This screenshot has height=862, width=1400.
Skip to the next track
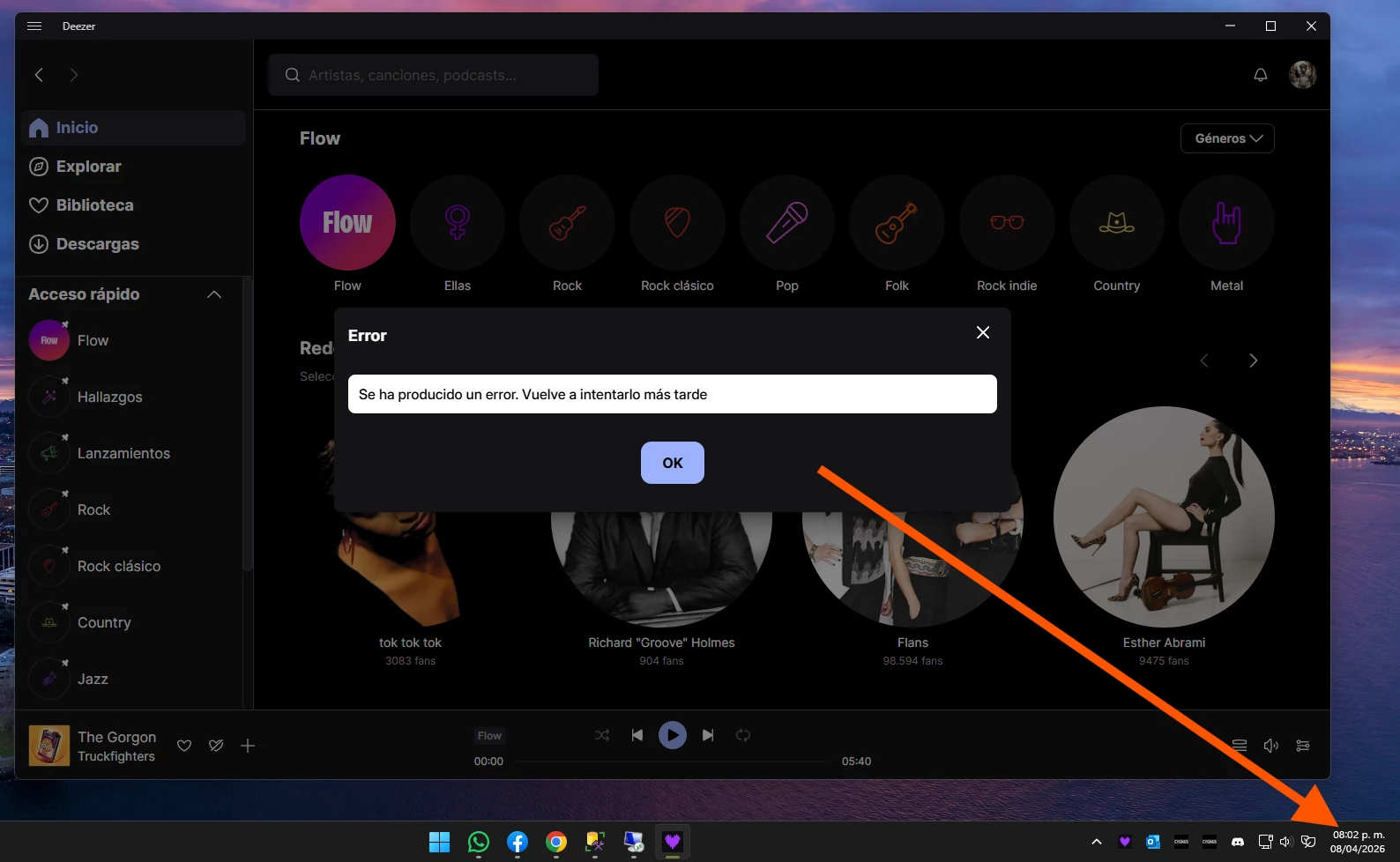point(708,735)
